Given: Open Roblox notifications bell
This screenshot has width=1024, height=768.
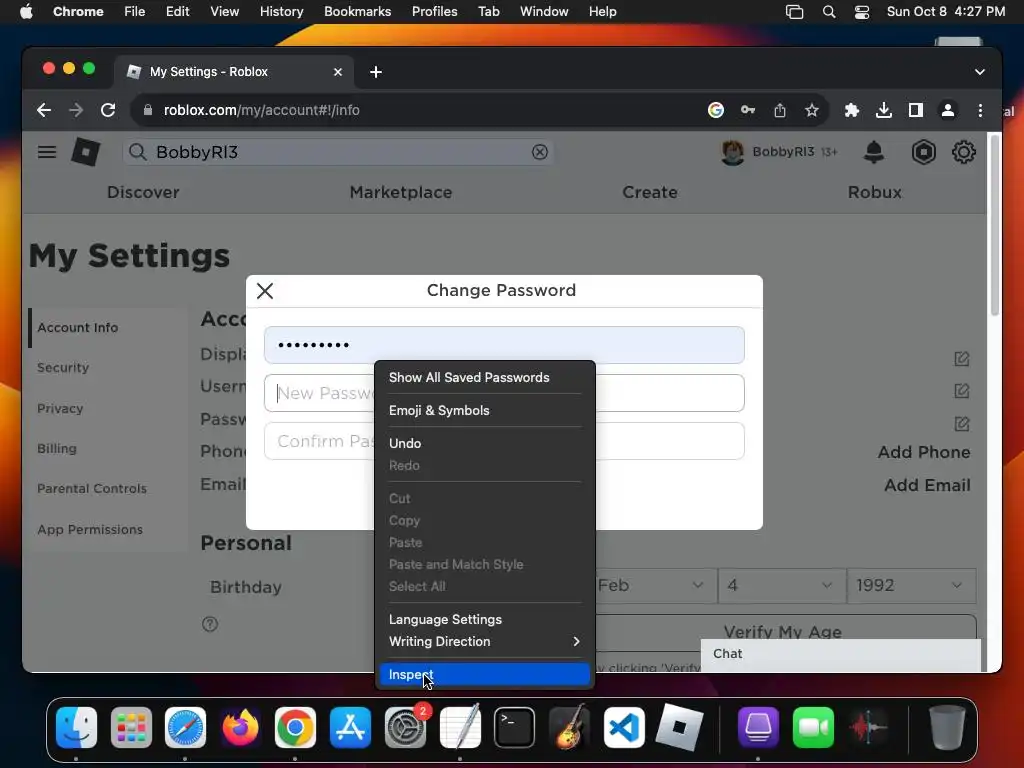Looking at the screenshot, I should (x=874, y=152).
